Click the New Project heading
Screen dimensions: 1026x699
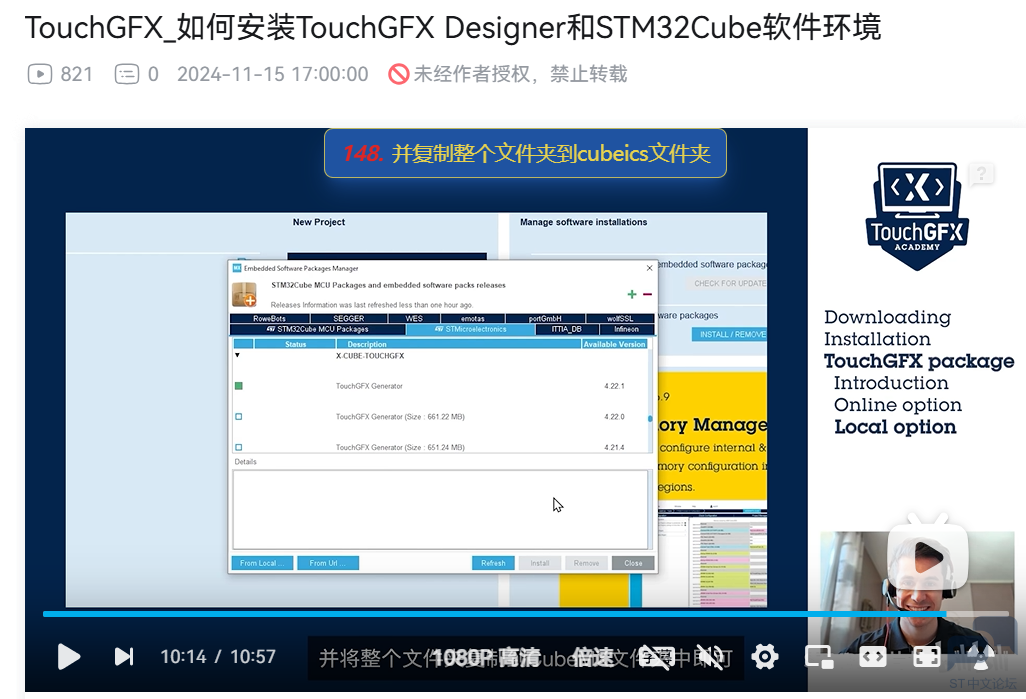319,222
